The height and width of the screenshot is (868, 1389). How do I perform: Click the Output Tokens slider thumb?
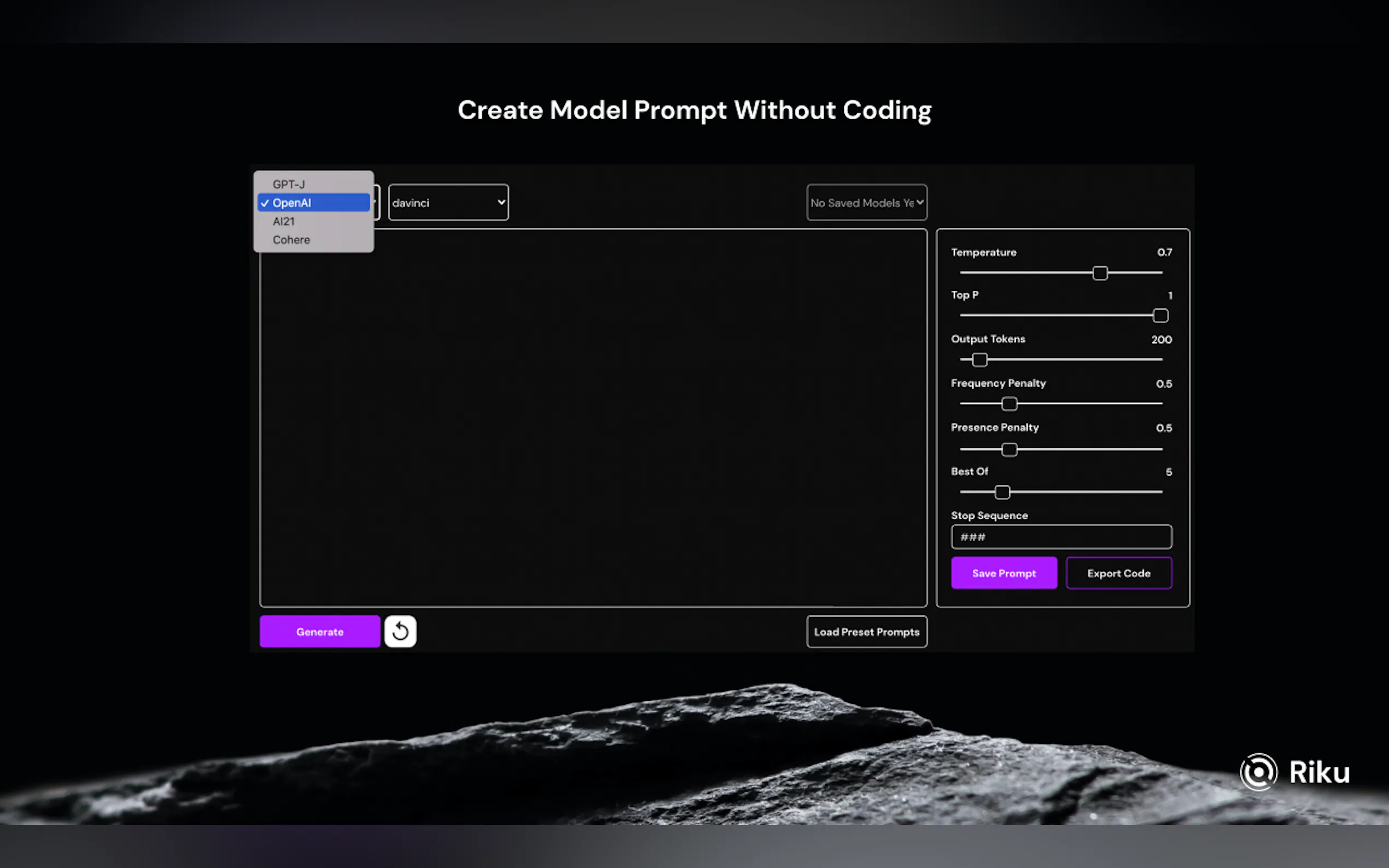click(979, 360)
